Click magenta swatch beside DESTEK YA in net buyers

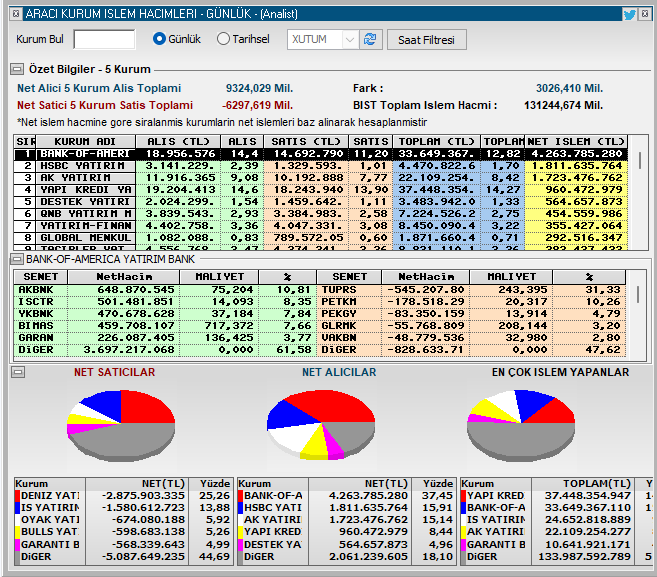[241, 545]
